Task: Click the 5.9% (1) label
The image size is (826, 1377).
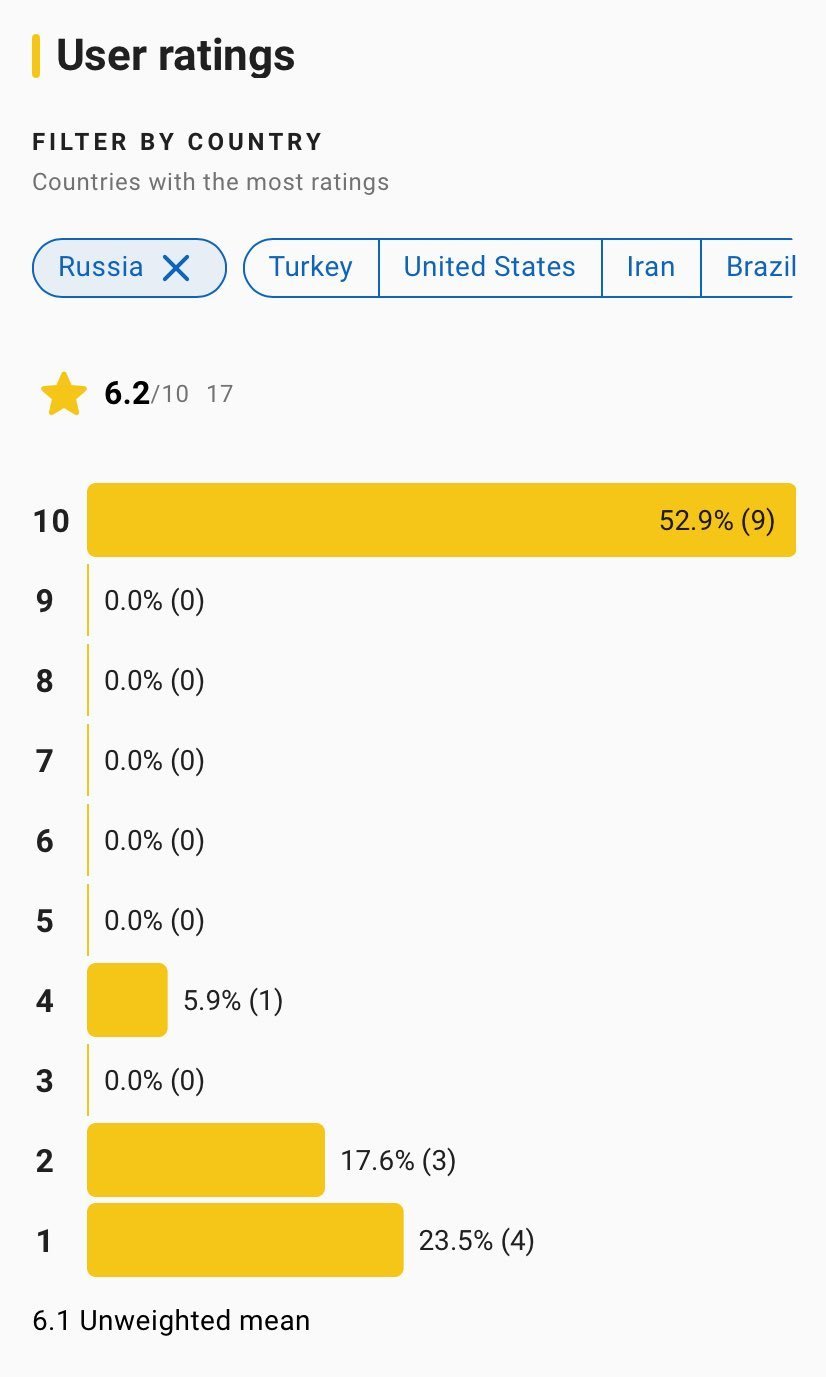Action: pos(233,1000)
